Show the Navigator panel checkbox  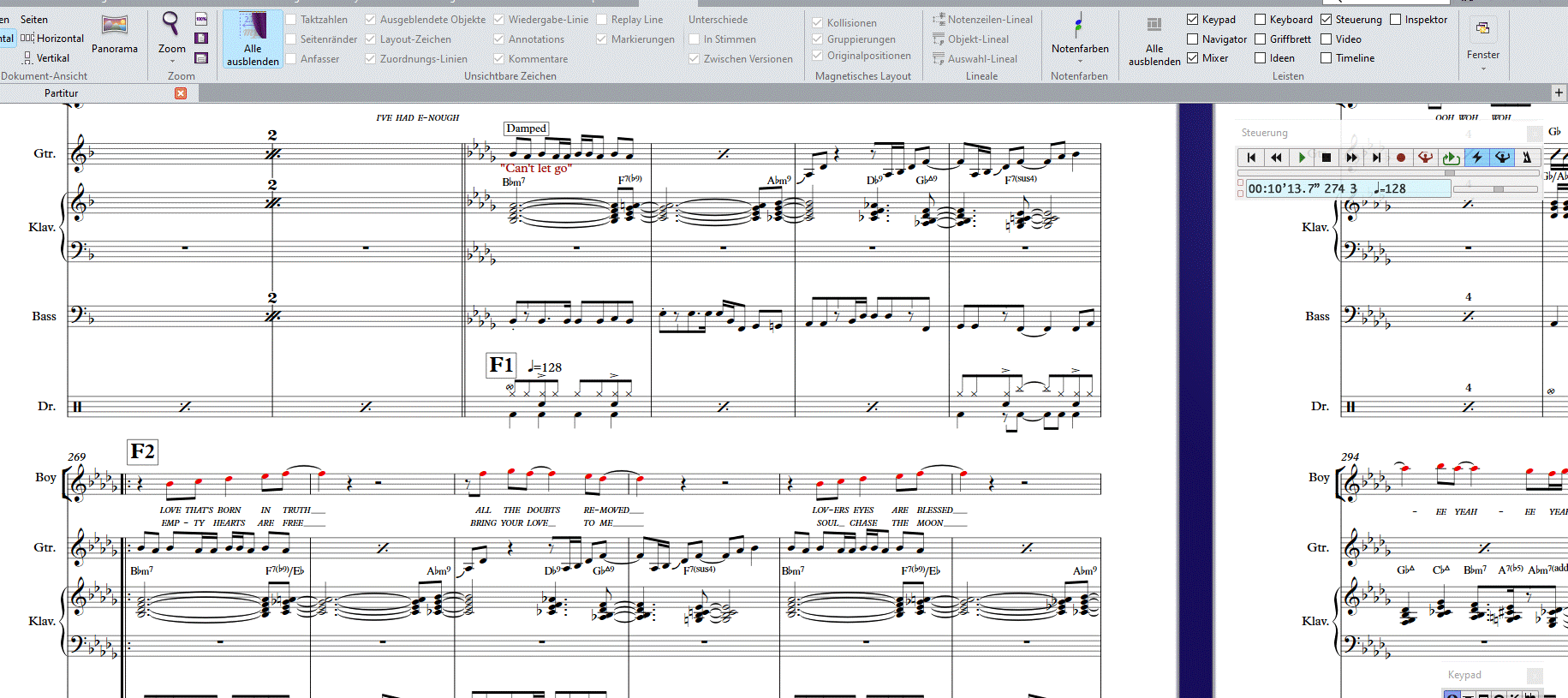pos(1192,39)
